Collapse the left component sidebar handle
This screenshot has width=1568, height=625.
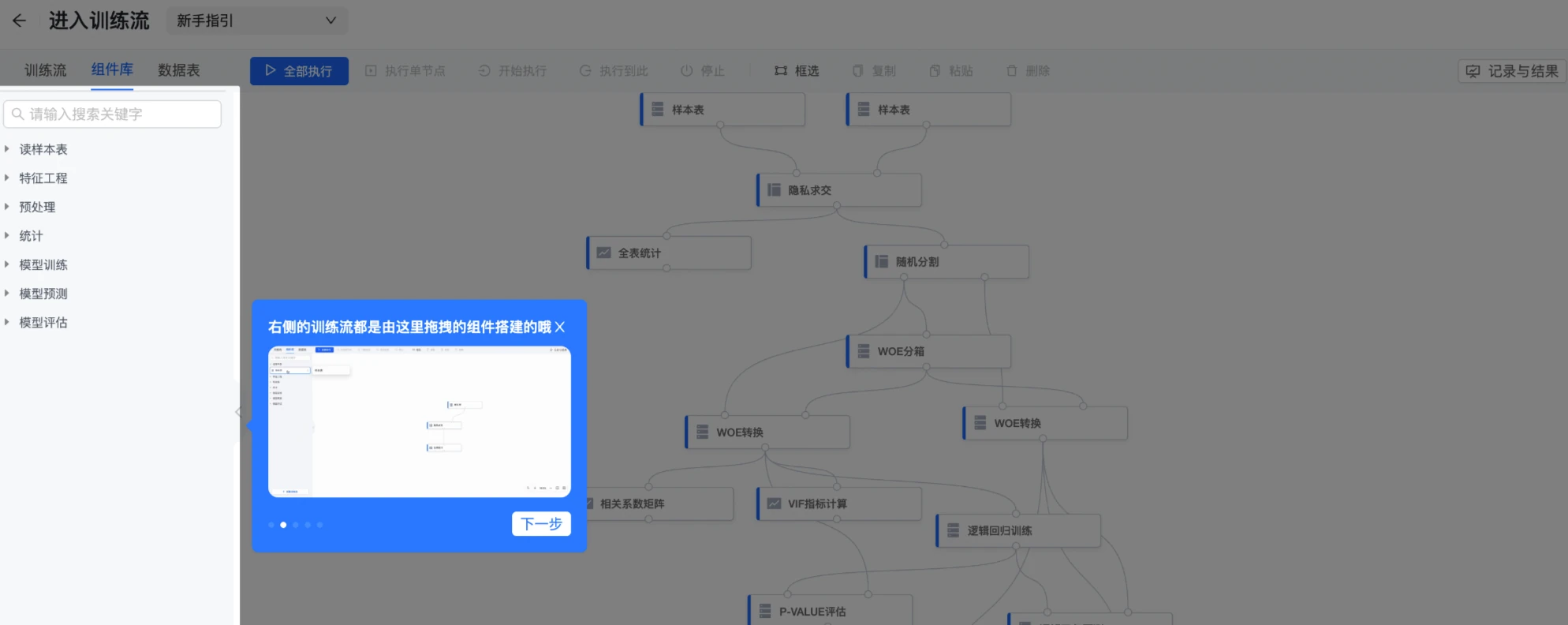click(x=237, y=412)
